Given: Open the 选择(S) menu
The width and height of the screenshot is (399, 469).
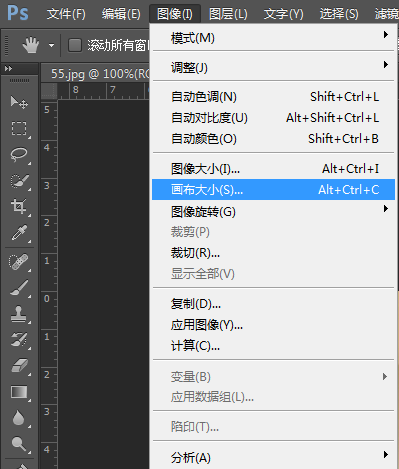Looking at the screenshot, I should [339, 14].
